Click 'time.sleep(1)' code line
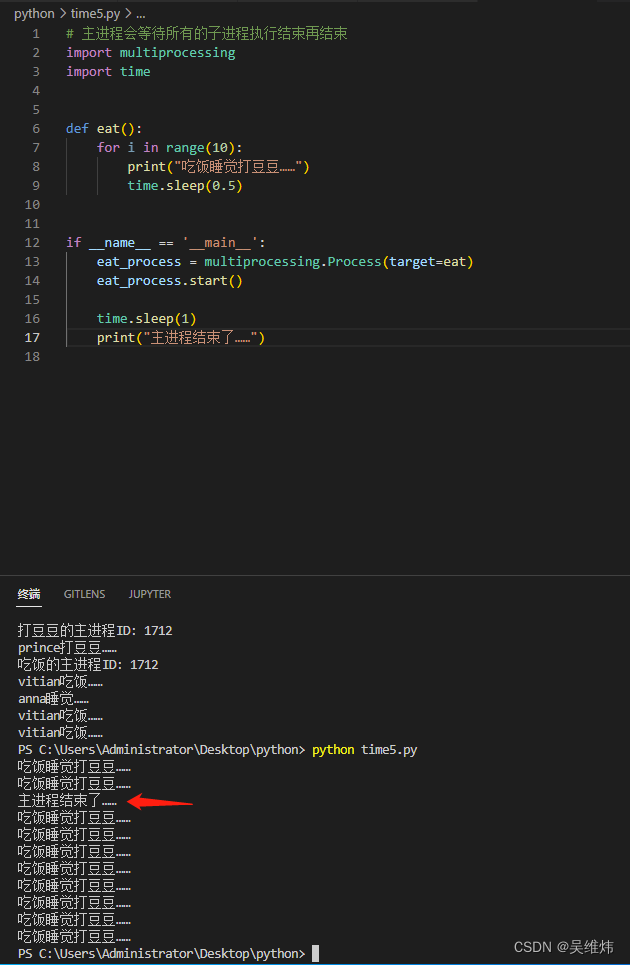 [x=146, y=319]
